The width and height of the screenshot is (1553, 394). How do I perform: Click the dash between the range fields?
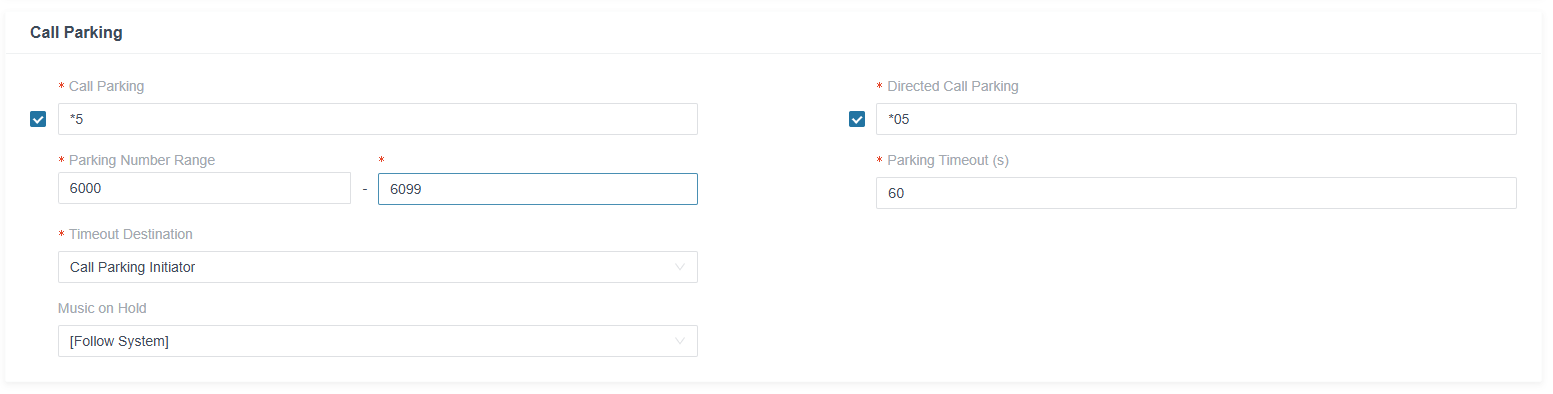coord(365,189)
